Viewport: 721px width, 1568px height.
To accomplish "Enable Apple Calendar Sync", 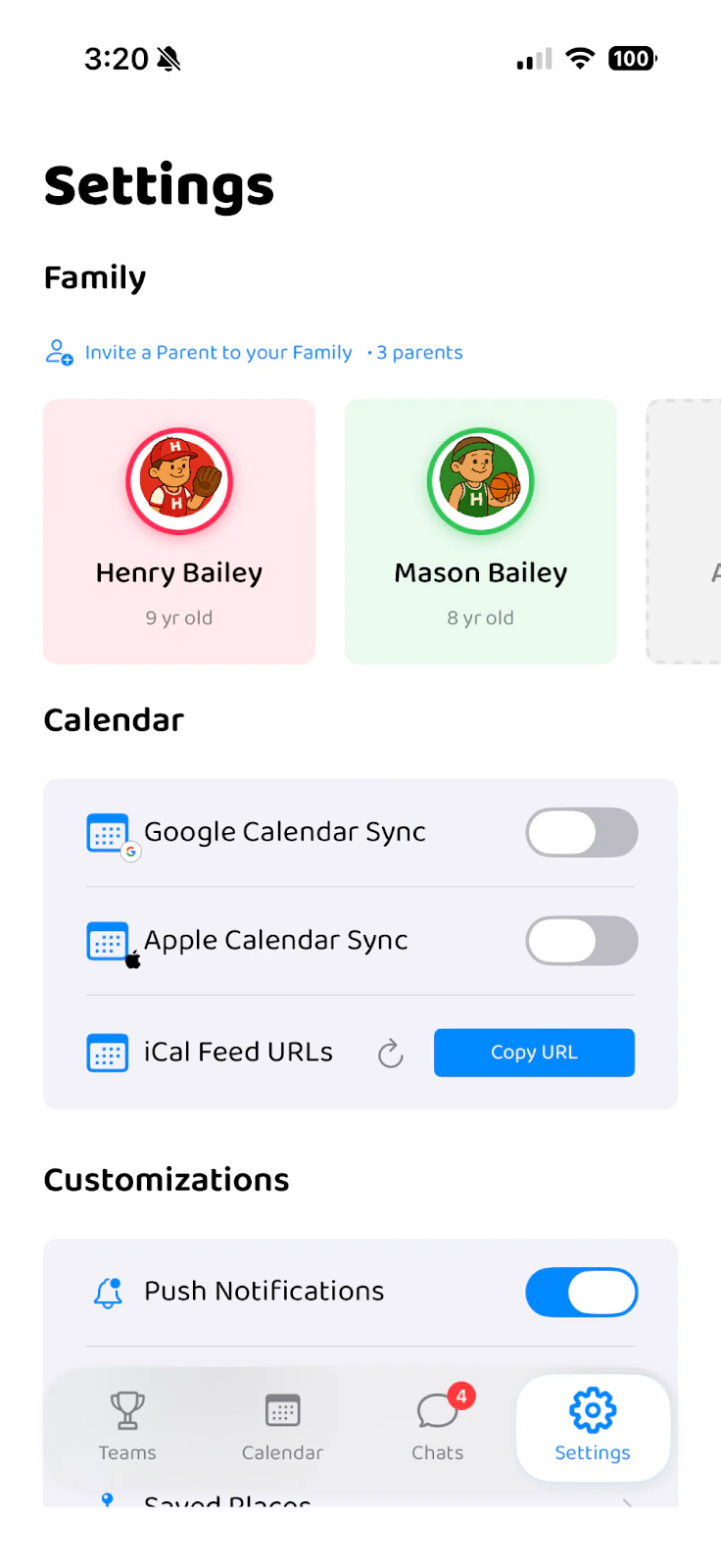I will click(x=581, y=941).
